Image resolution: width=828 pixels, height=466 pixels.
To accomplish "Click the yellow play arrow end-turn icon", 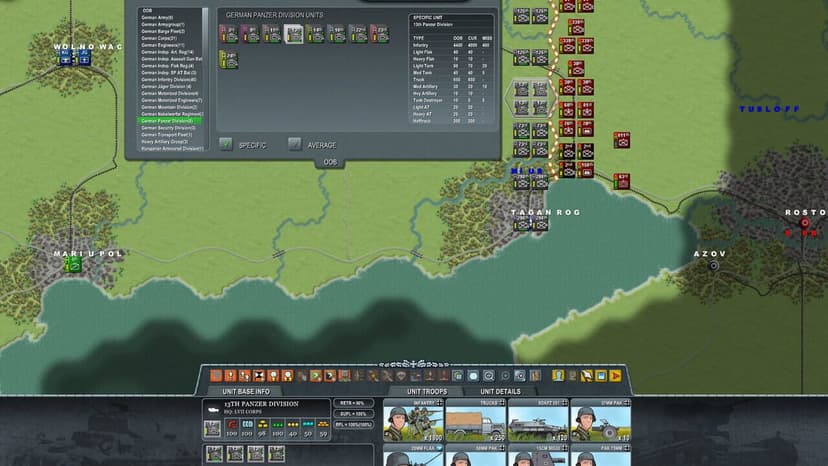I will (x=615, y=376).
